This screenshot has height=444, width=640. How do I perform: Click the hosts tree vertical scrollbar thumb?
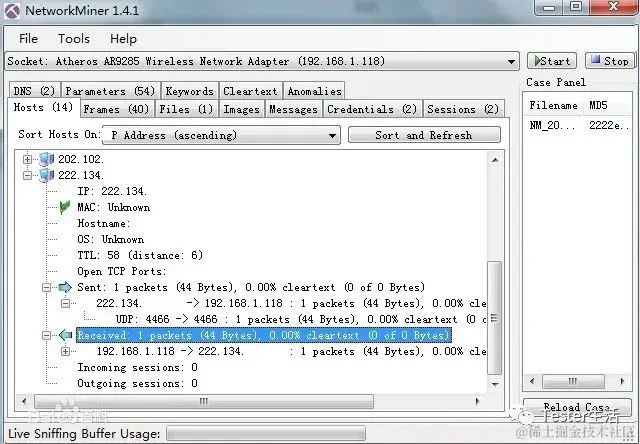pos(495,317)
